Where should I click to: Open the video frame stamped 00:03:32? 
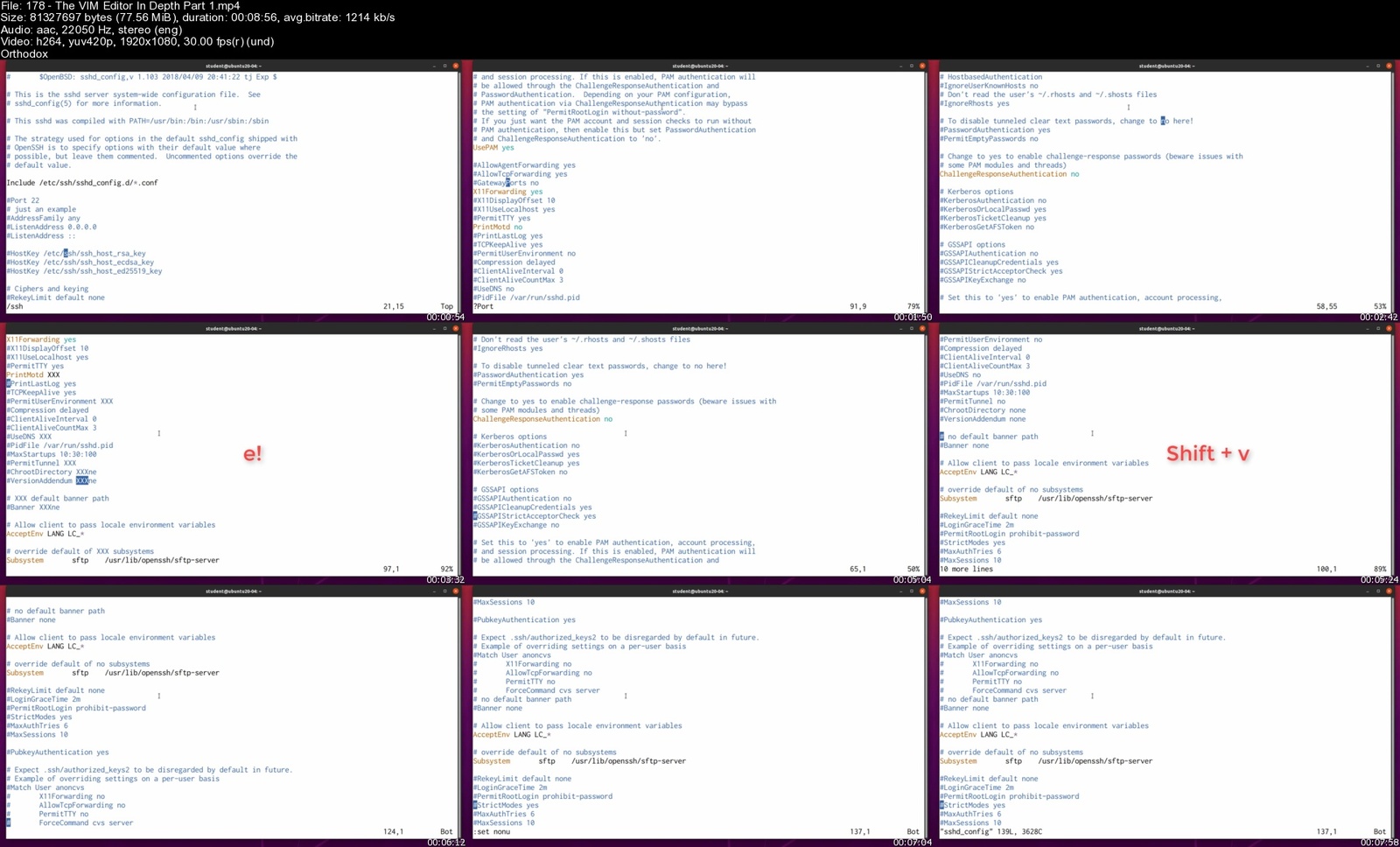click(x=233, y=452)
